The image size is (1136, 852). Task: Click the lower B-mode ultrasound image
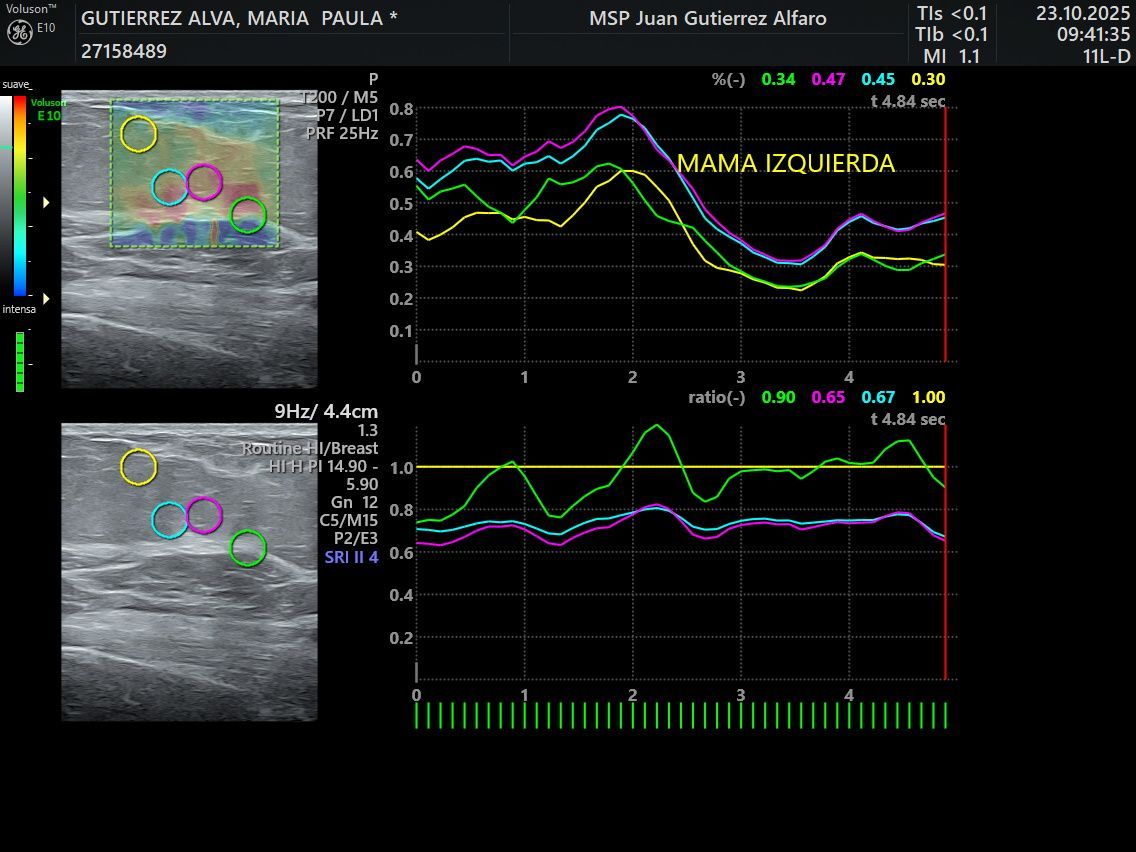point(189,572)
